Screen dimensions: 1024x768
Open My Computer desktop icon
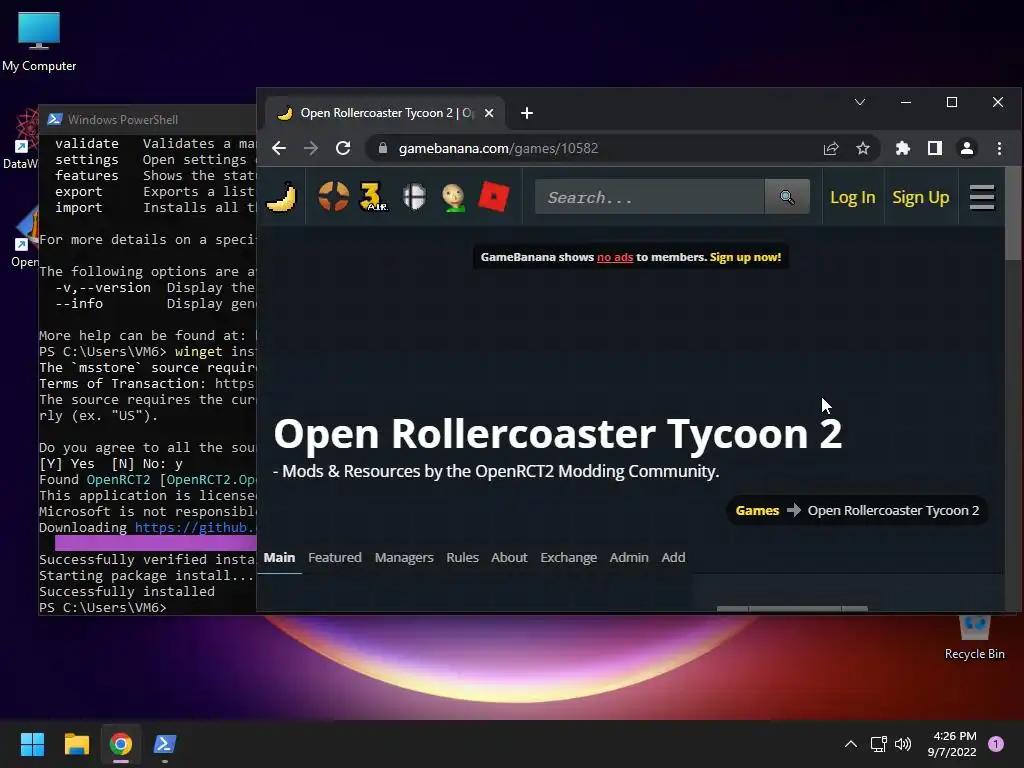[x=39, y=42]
